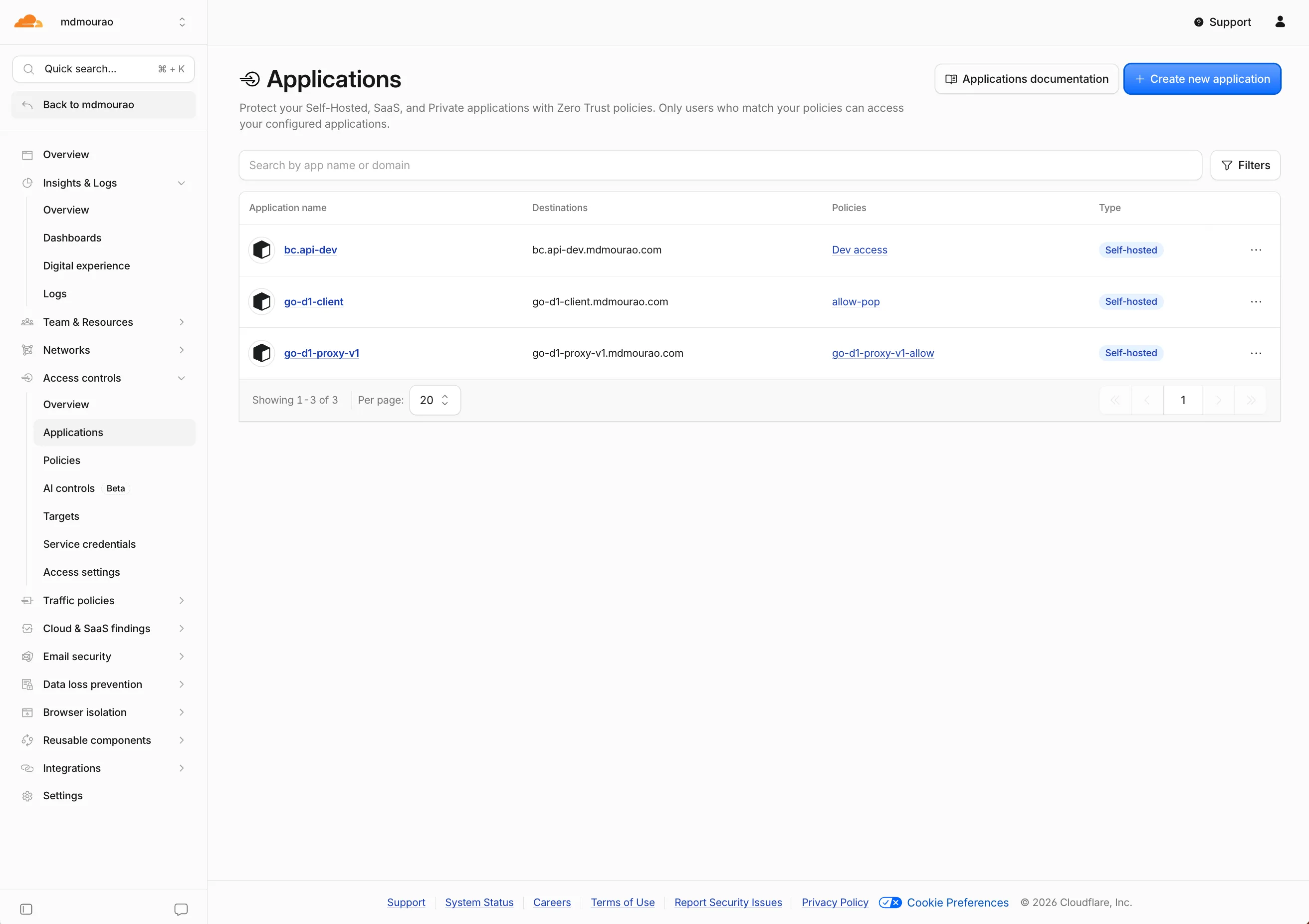Image resolution: width=1309 pixels, height=924 pixels.
Task: Click the Browser isolation icon
Action: tap(27, 712)
